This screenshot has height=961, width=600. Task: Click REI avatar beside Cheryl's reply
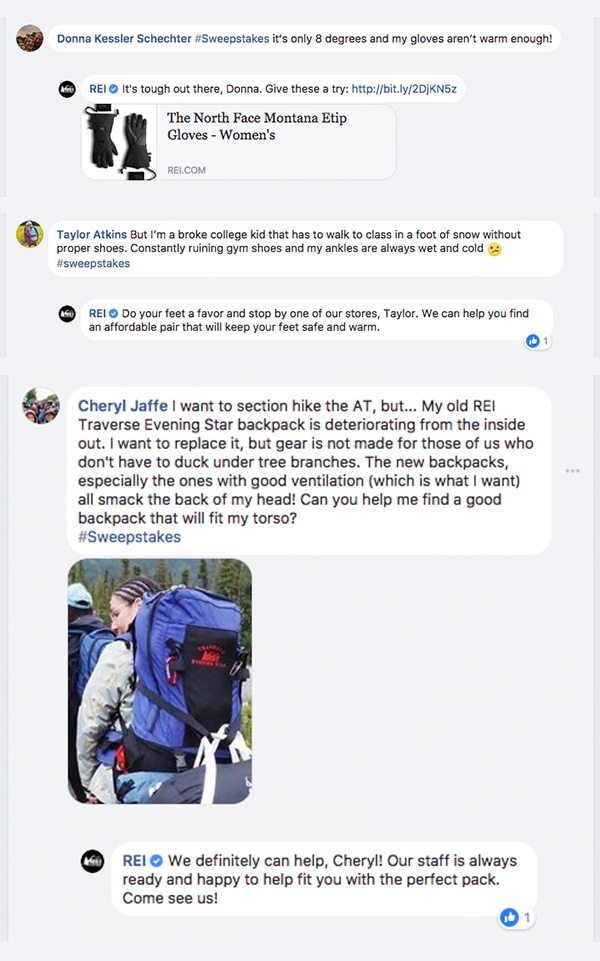pos(93,861)
